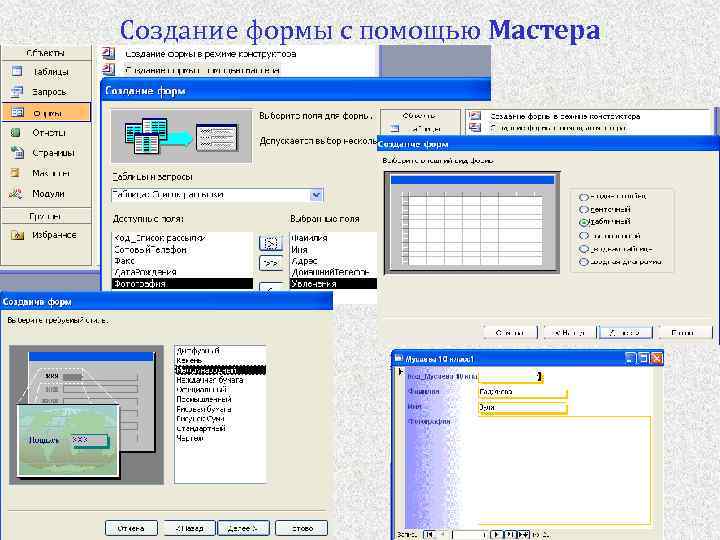Choose 'Международный' style in the style list

[x=220, y=370]
